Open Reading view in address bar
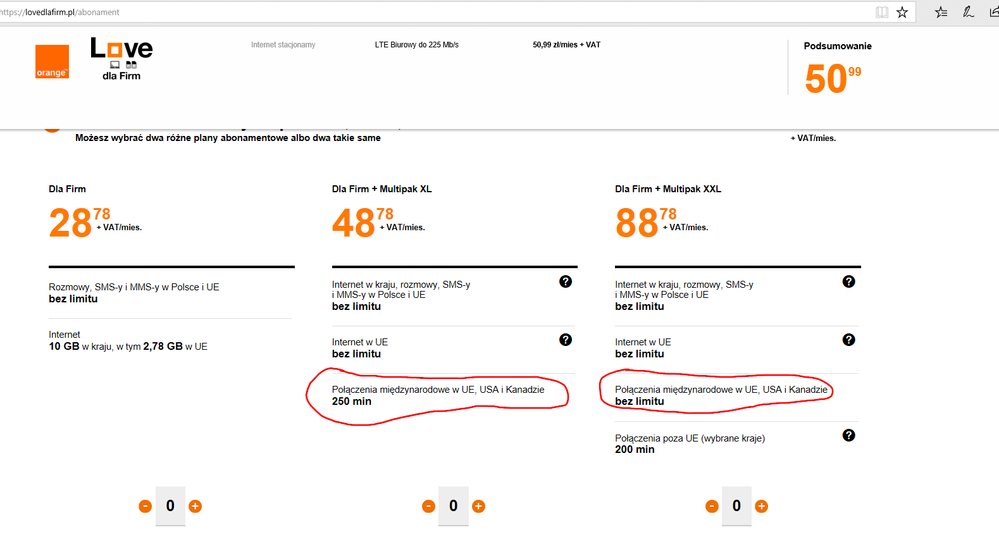 point(881,12)
